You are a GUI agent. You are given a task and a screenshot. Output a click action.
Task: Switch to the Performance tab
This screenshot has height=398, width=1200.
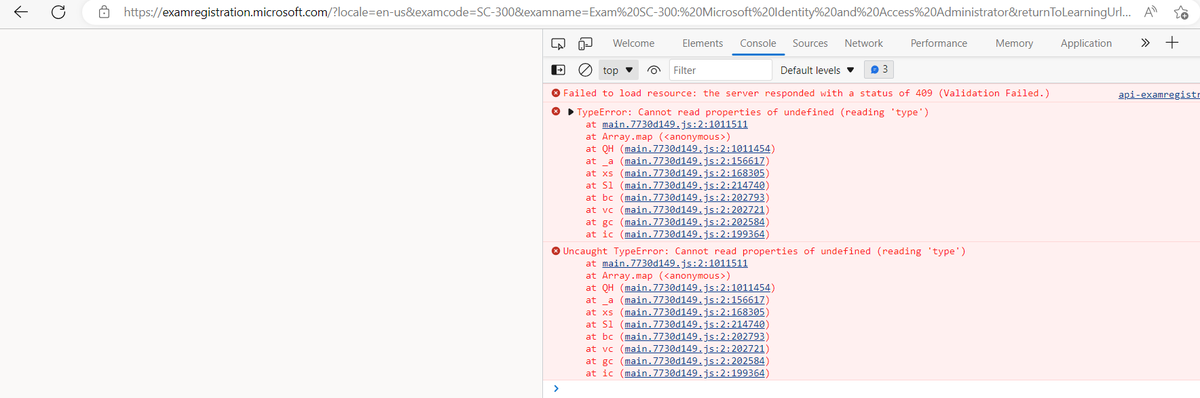(939, 43)
